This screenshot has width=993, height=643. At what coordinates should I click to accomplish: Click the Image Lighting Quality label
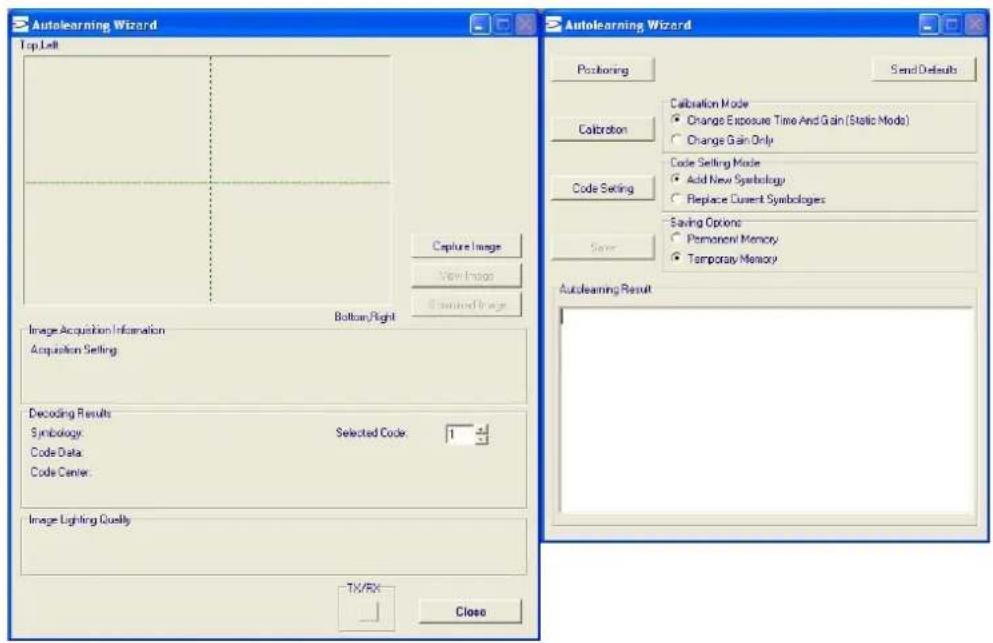(80, 519)
